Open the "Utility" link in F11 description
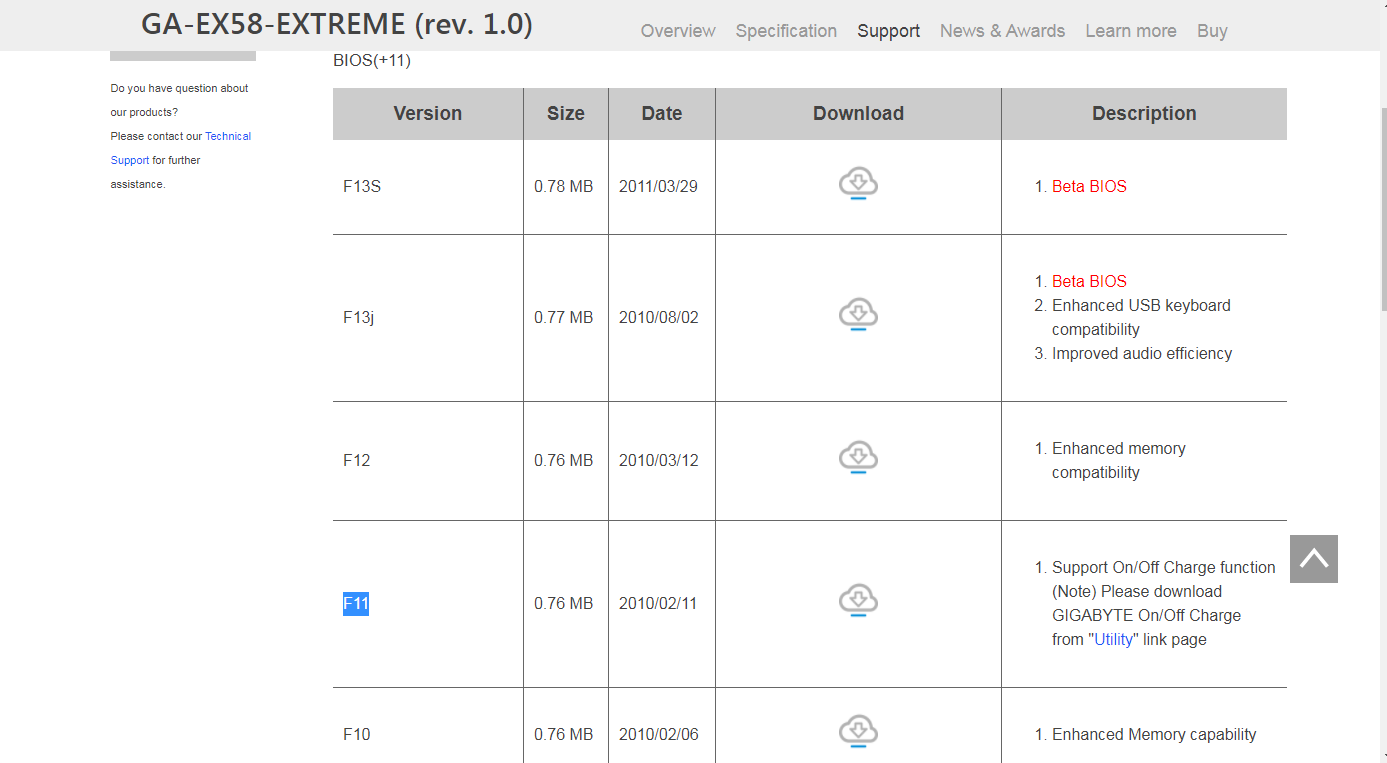The image size is (1387, 763). 1114,639
